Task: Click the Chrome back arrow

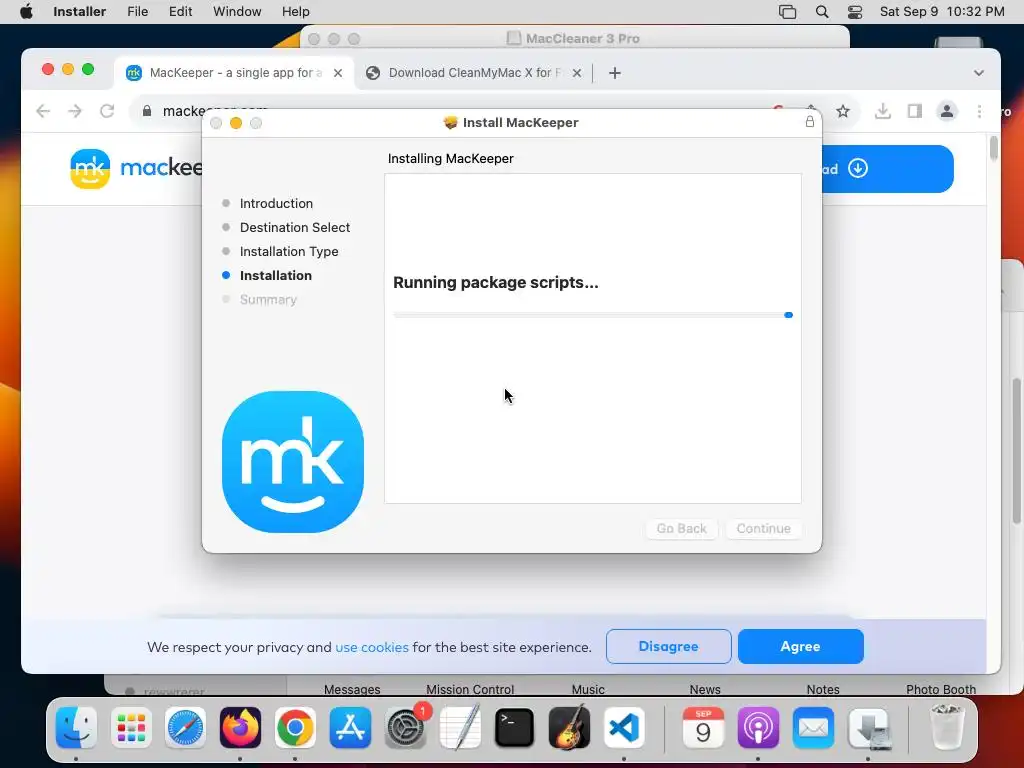Action: (43, 111)
